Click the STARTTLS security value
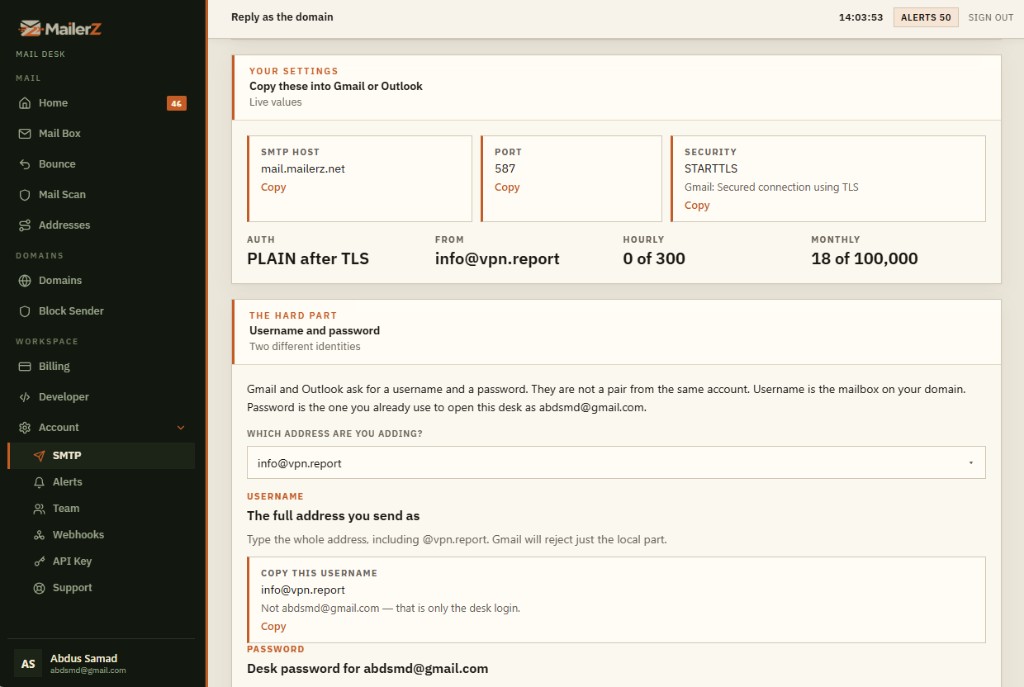Viewport: 1024px width, 687px height. click(711, 169)
